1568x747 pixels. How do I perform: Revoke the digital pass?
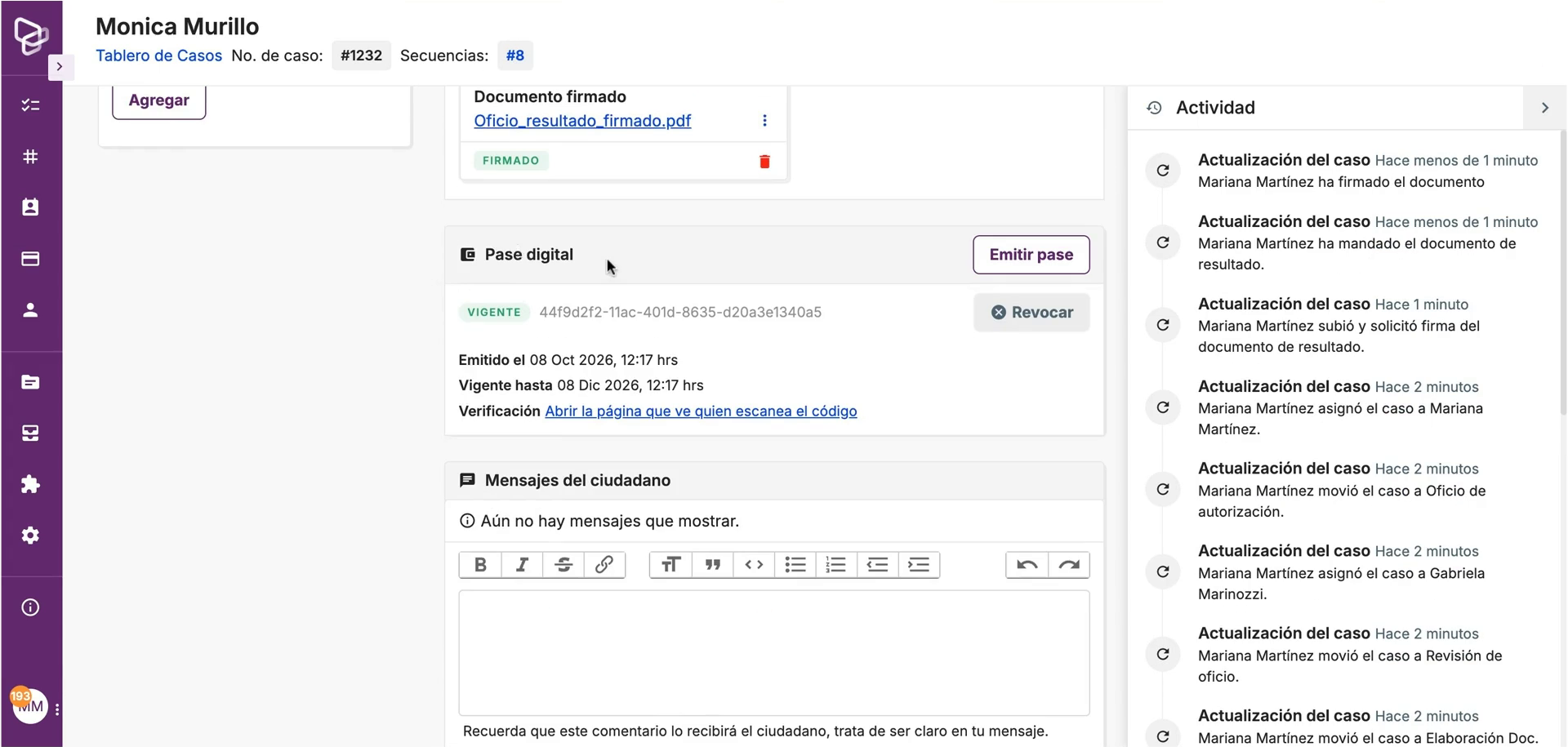tap(1031, 313)
